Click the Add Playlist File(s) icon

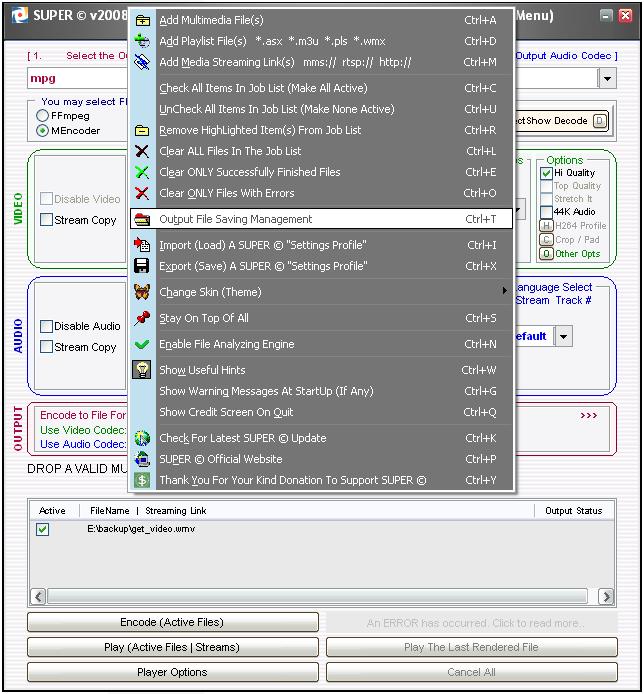(x=142, y=41)
